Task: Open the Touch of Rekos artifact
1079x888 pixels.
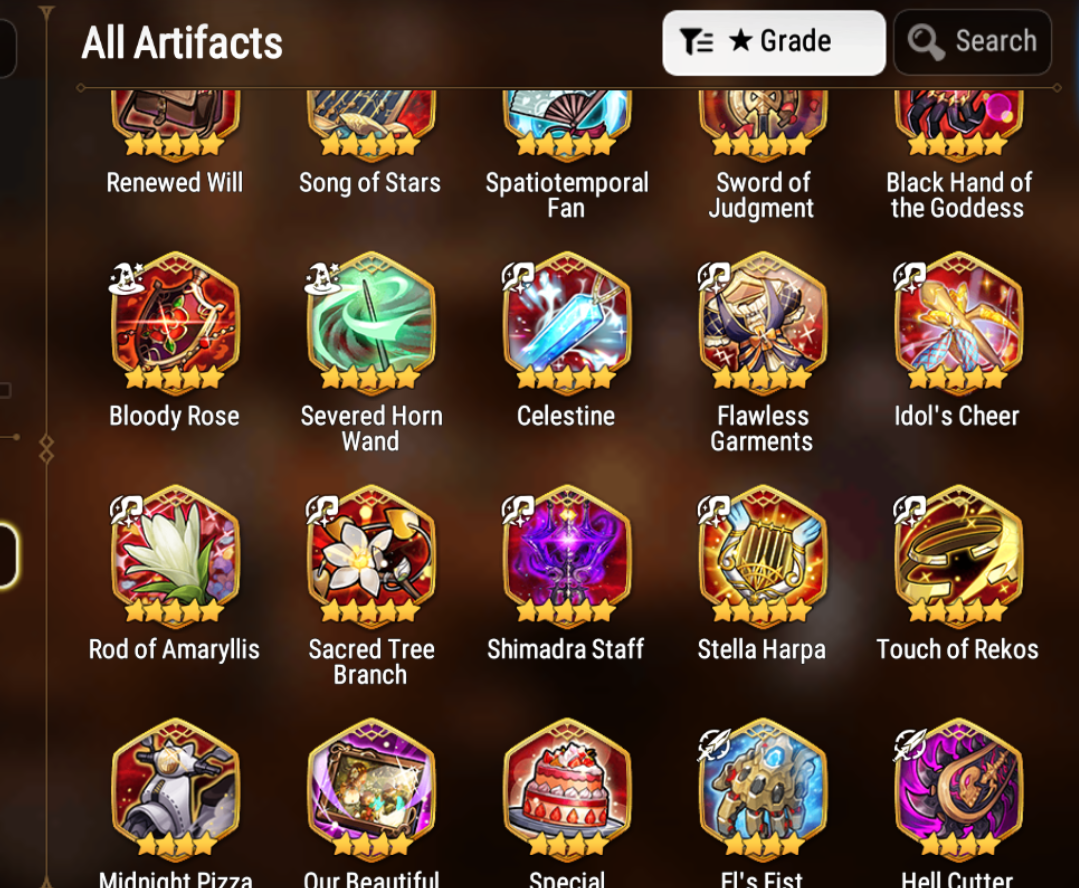Action: (x=958, y=556)
